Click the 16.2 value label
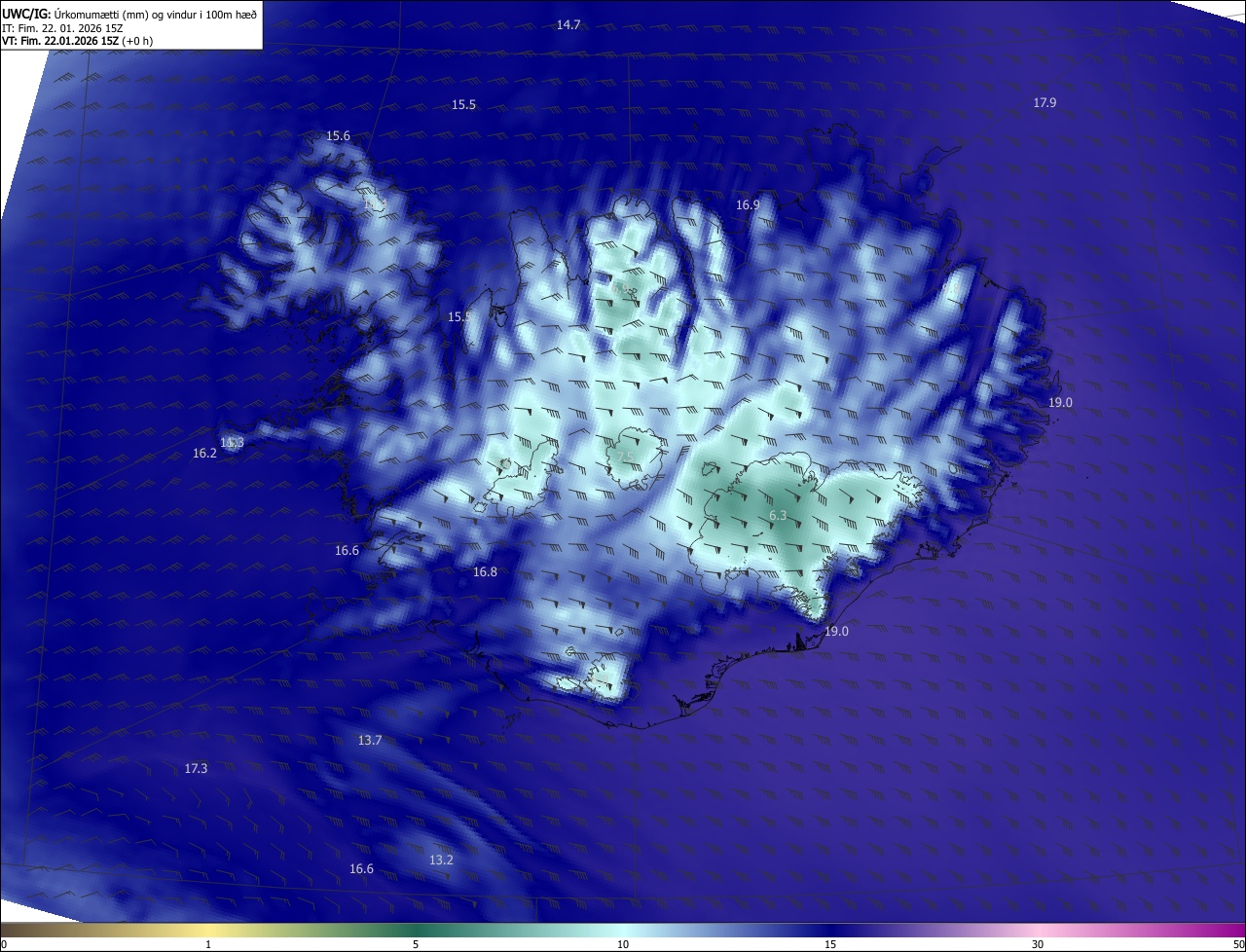Viewport: 1246px width, 952px height. click(x=204, y=453)
